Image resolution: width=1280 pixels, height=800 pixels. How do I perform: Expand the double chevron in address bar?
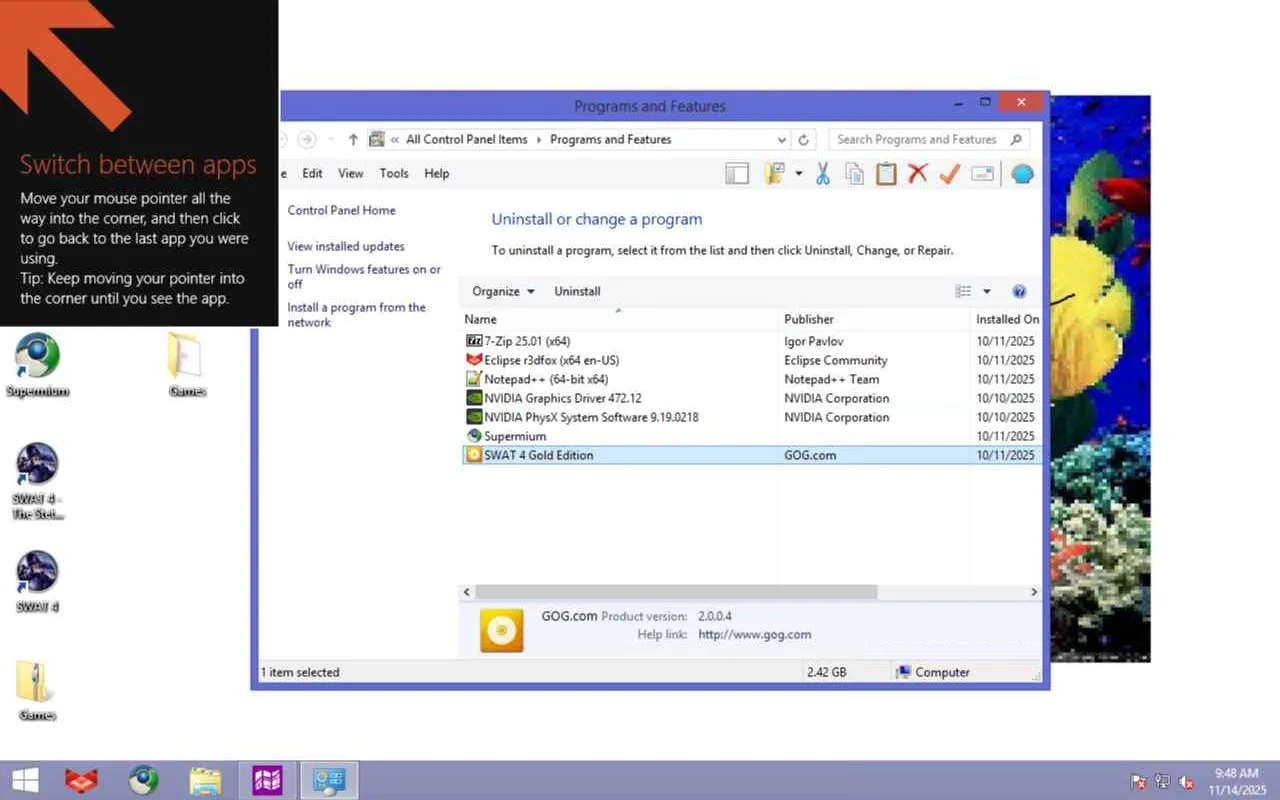click(x=396, y=140)
